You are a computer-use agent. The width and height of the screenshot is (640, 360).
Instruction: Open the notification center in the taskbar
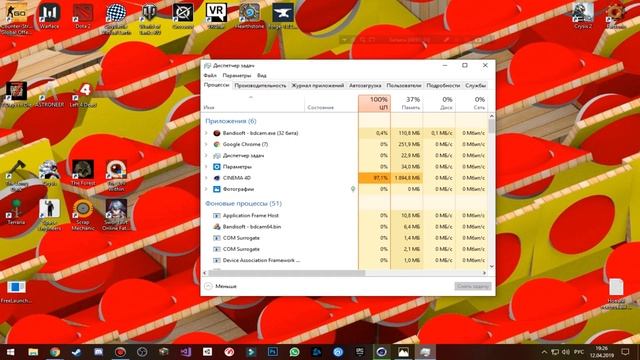pos(625,352)
